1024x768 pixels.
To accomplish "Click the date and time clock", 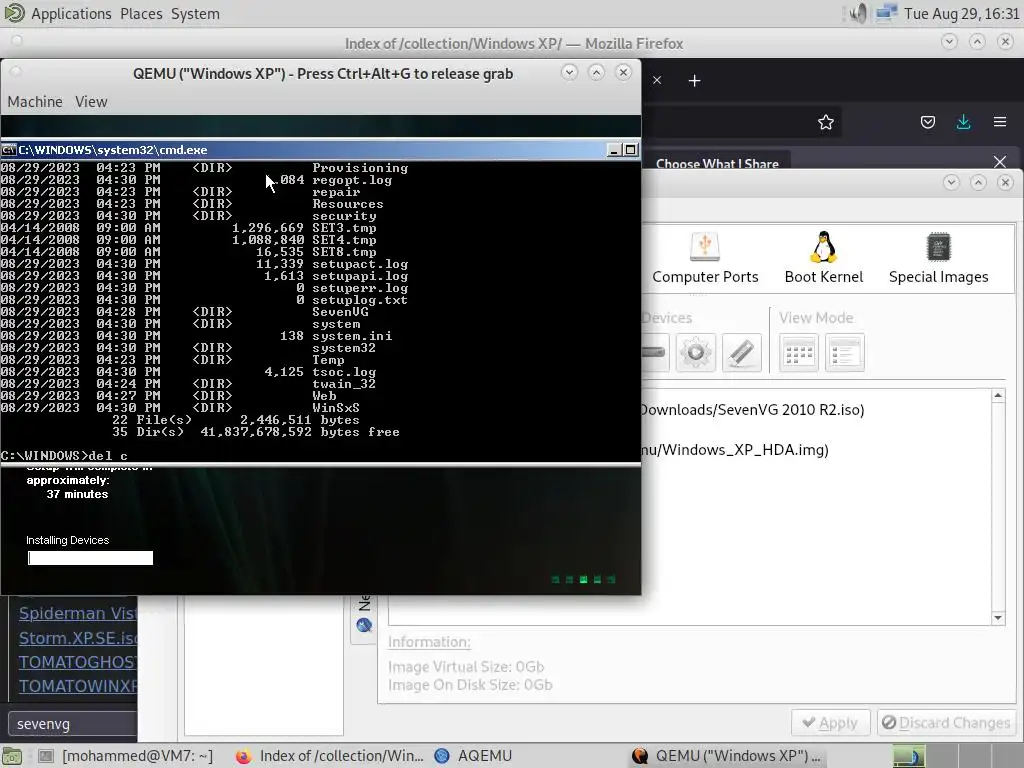I will 961,14.
